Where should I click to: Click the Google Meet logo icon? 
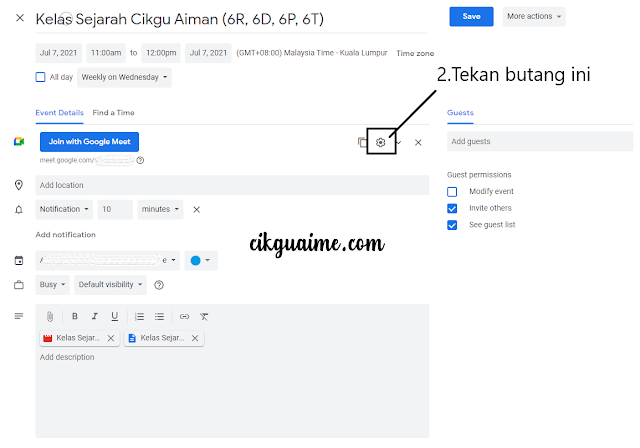(x=19, y=142)
